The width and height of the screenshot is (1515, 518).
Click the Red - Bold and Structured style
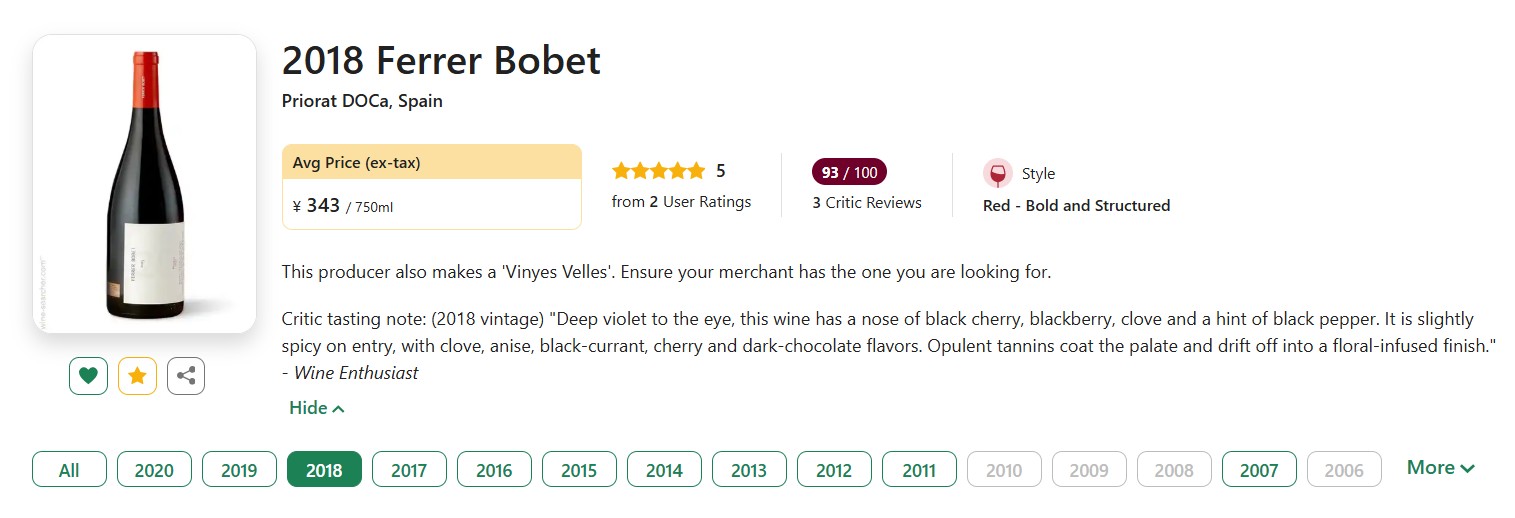(1076, 205)
